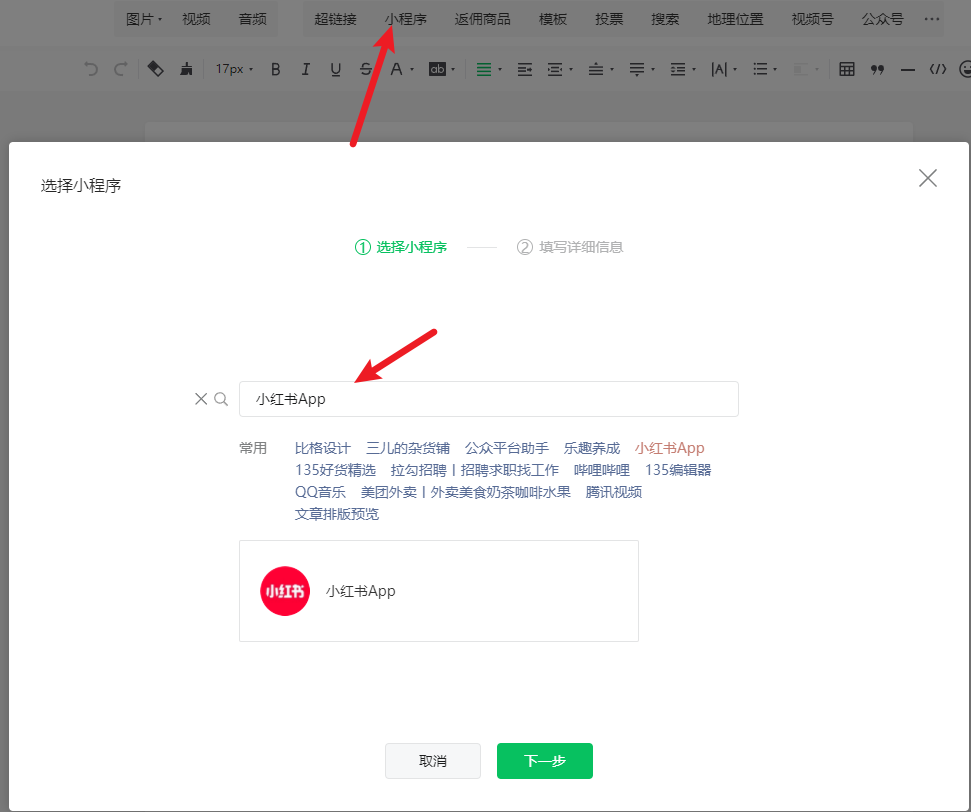The image size is (971, 812).
Task: Open the 图片 dropdown menu
Action: coord(144,19)
